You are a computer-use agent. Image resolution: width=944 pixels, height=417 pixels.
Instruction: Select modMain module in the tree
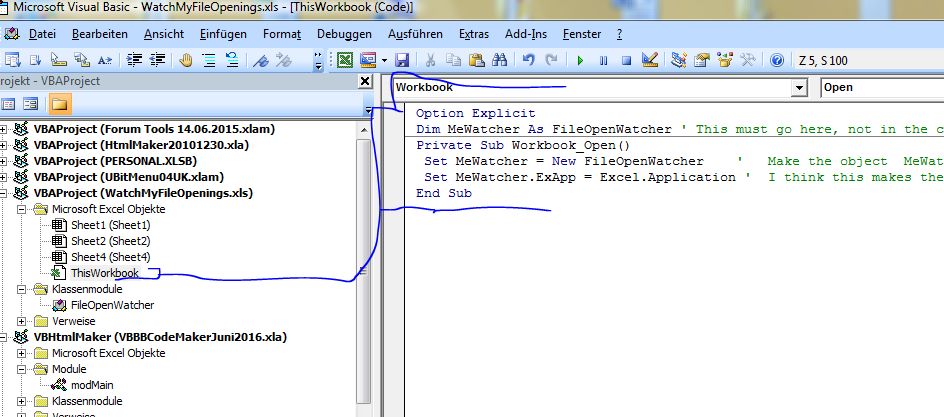92,385
